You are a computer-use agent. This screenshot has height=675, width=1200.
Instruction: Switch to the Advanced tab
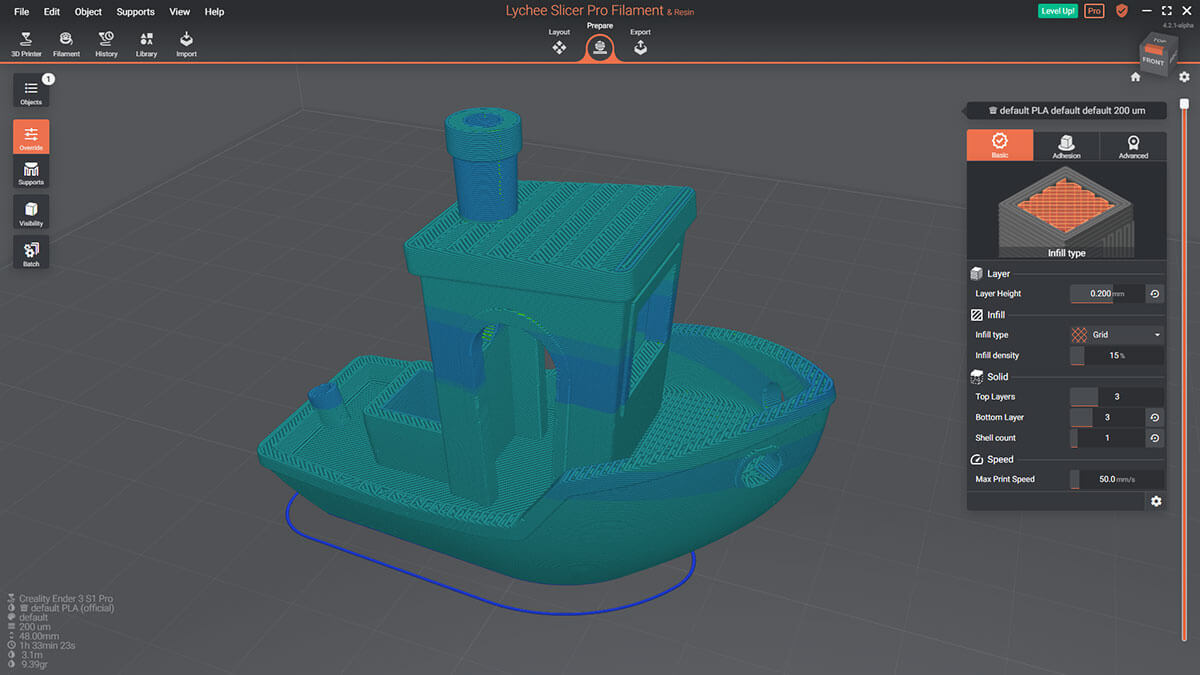(1133, 146)
